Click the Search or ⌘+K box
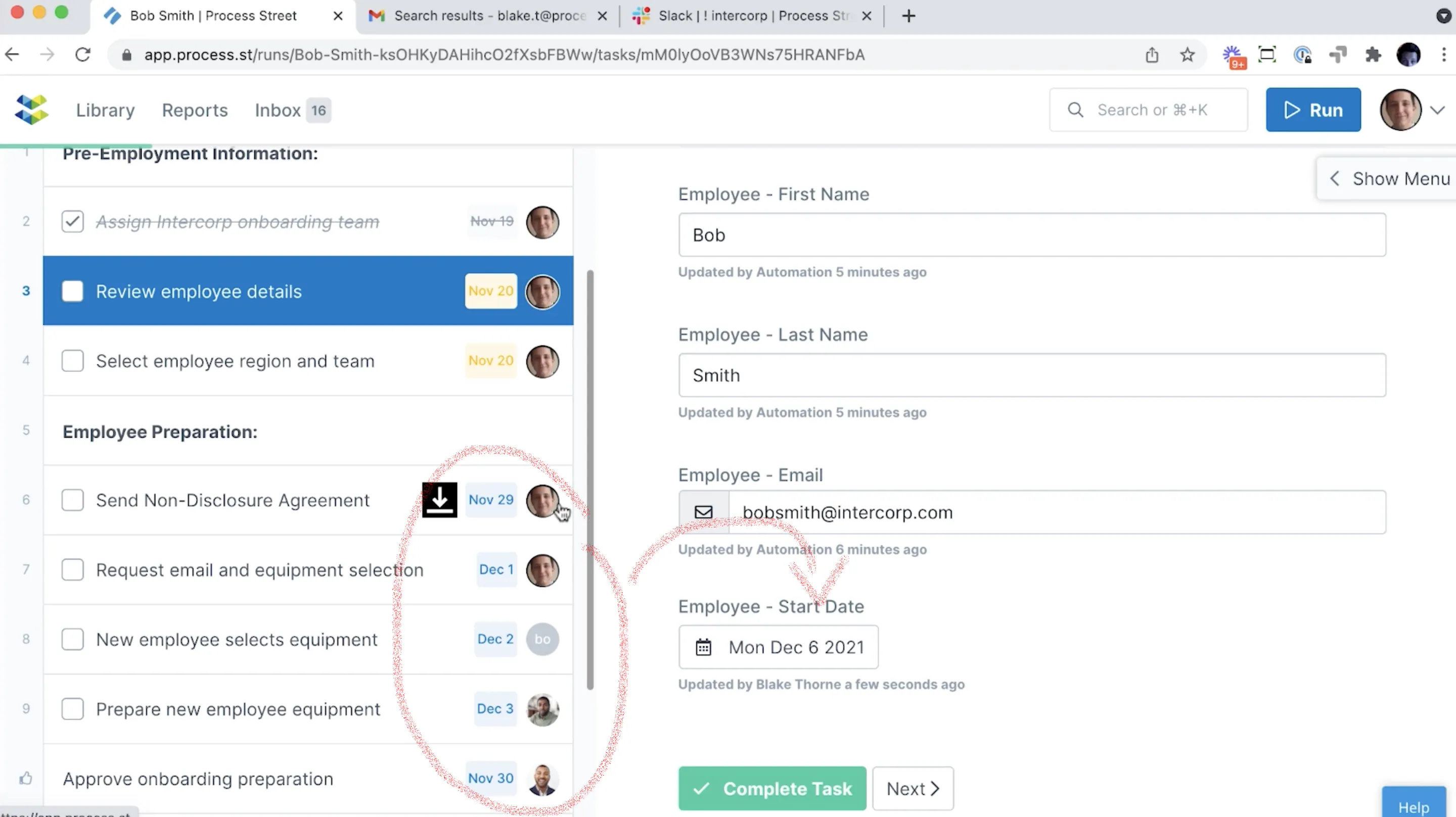The image size is (1456, 817). click(1149, 110)
